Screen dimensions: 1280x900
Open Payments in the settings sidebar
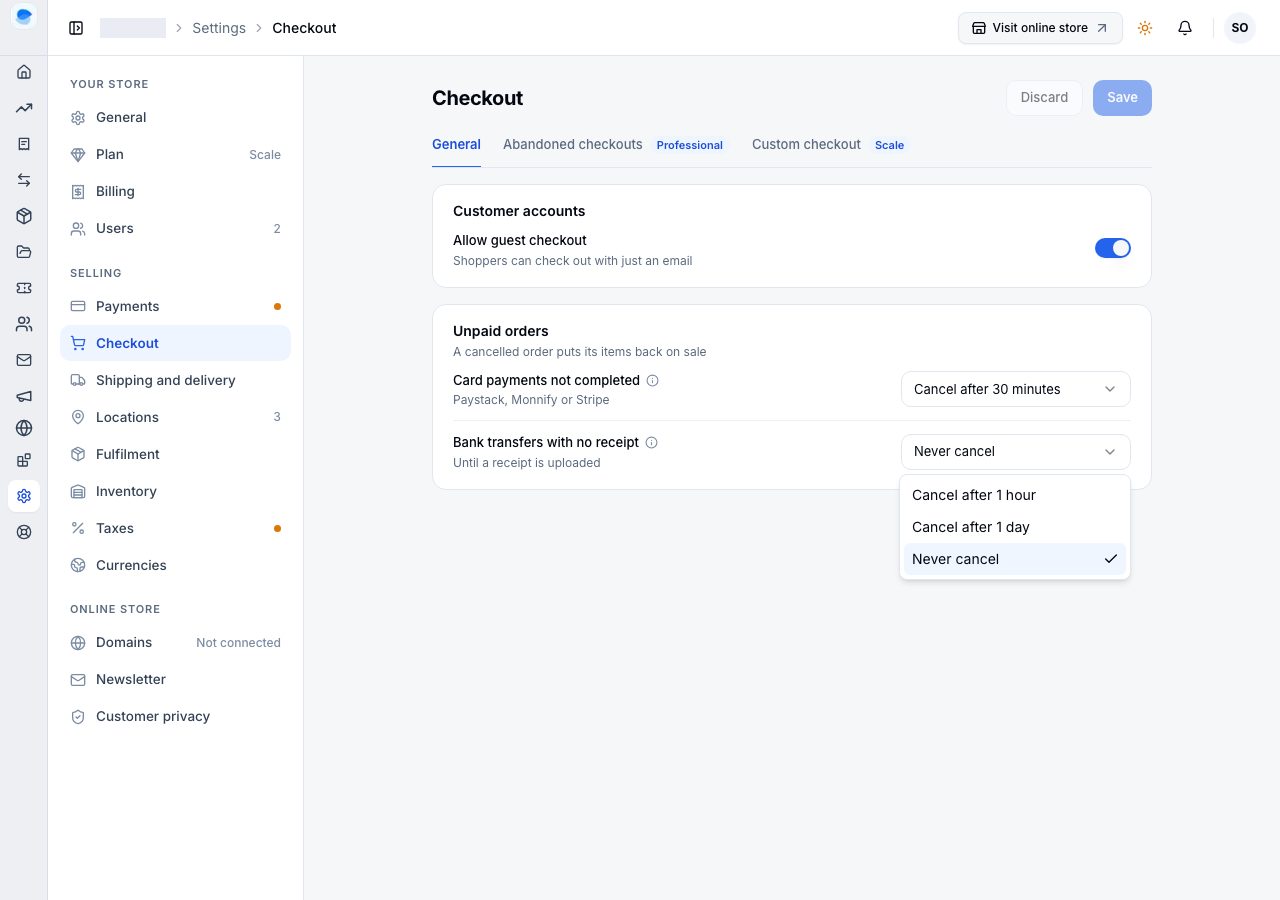176,306
